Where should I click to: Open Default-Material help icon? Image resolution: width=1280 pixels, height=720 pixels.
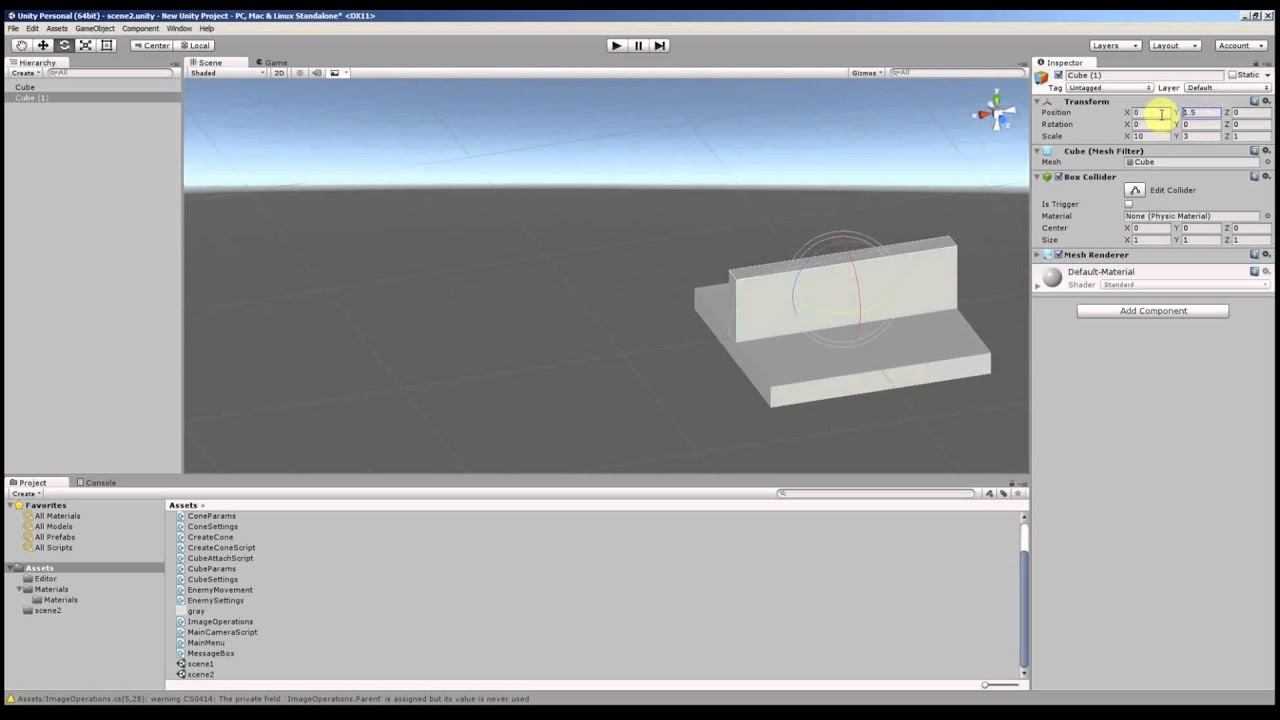1254,271
